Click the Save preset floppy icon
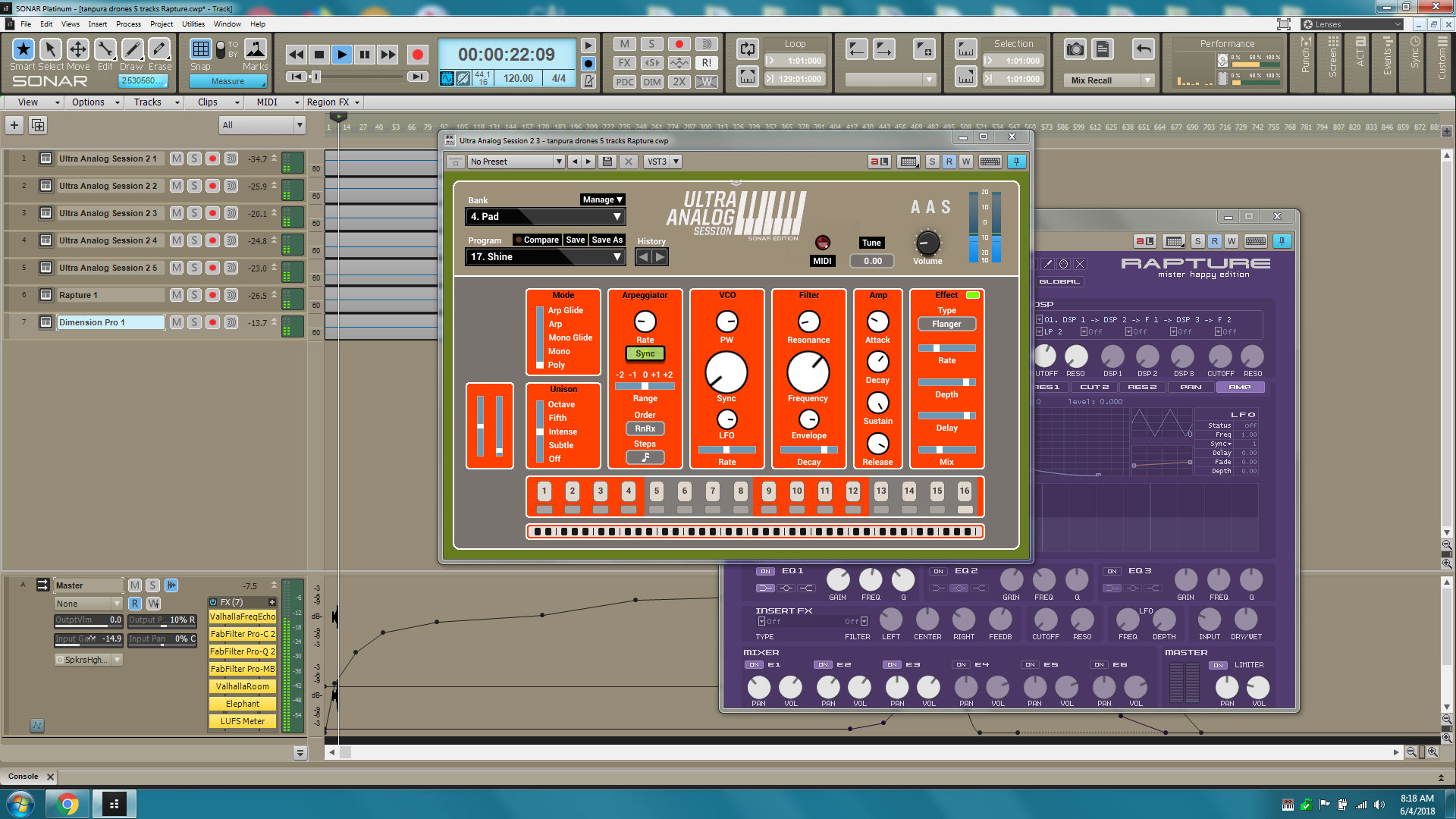The height and width of the screenshot is (819, 1456). point(607,162)
